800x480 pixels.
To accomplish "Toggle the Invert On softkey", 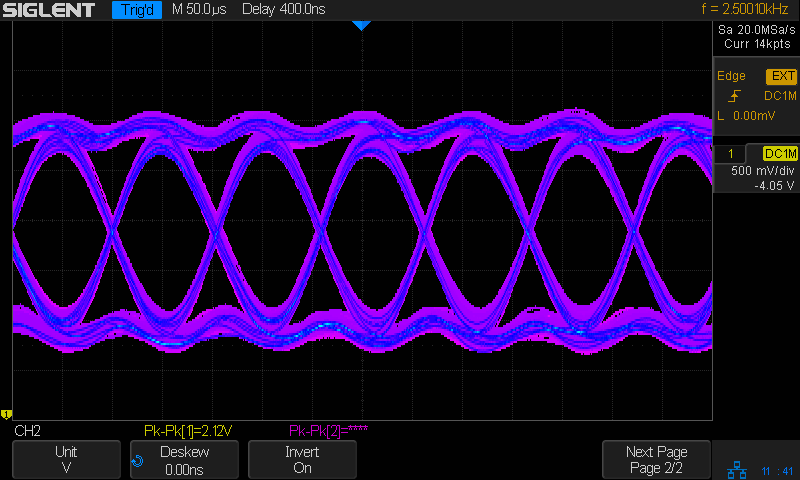I will click(x=302, y=460).
